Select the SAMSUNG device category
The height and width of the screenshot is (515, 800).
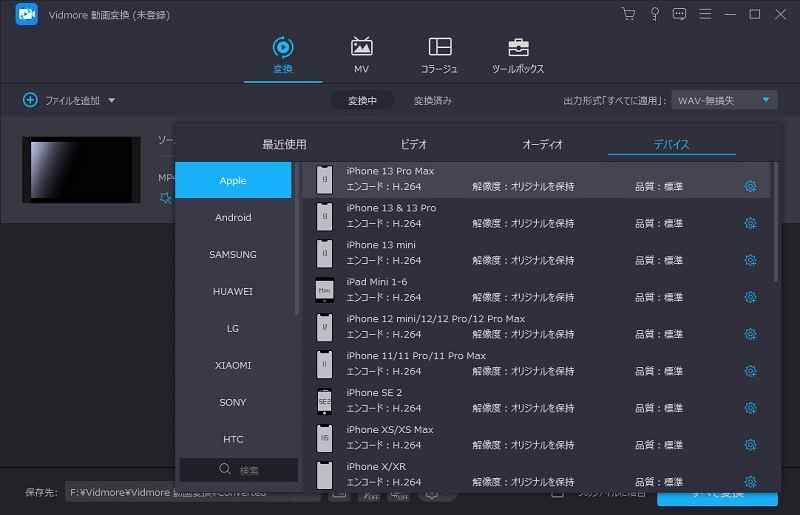(233, 254)
